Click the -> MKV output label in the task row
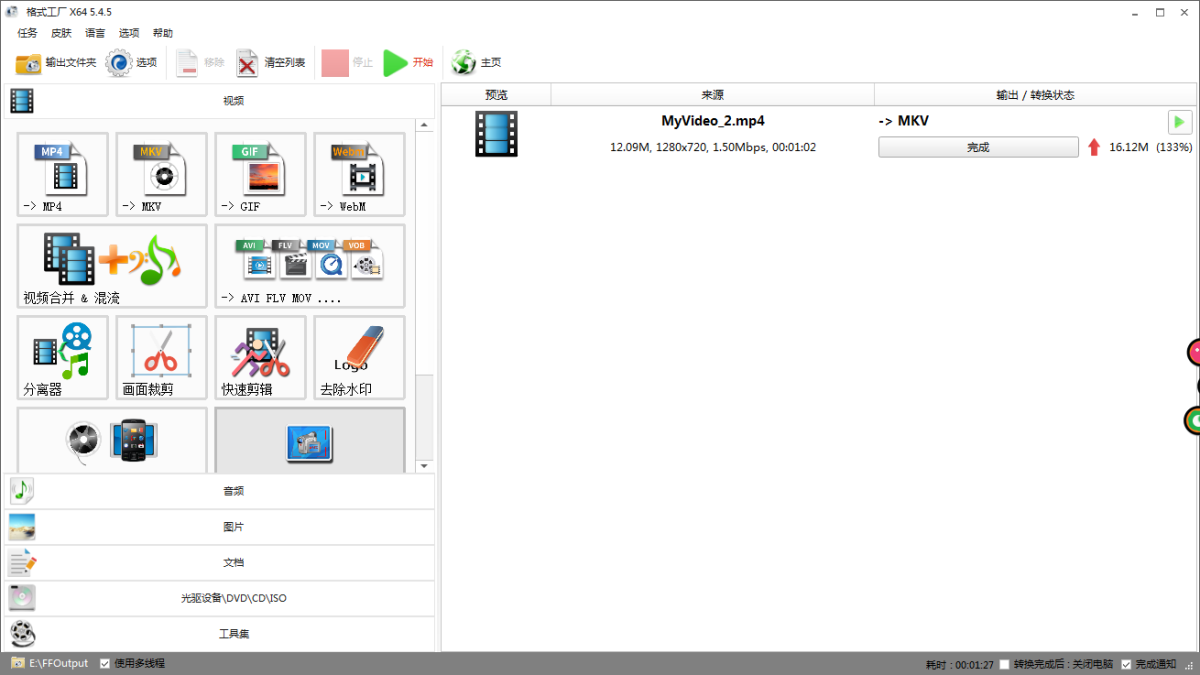Viewport: 1200px width, 675px height. 903,120
